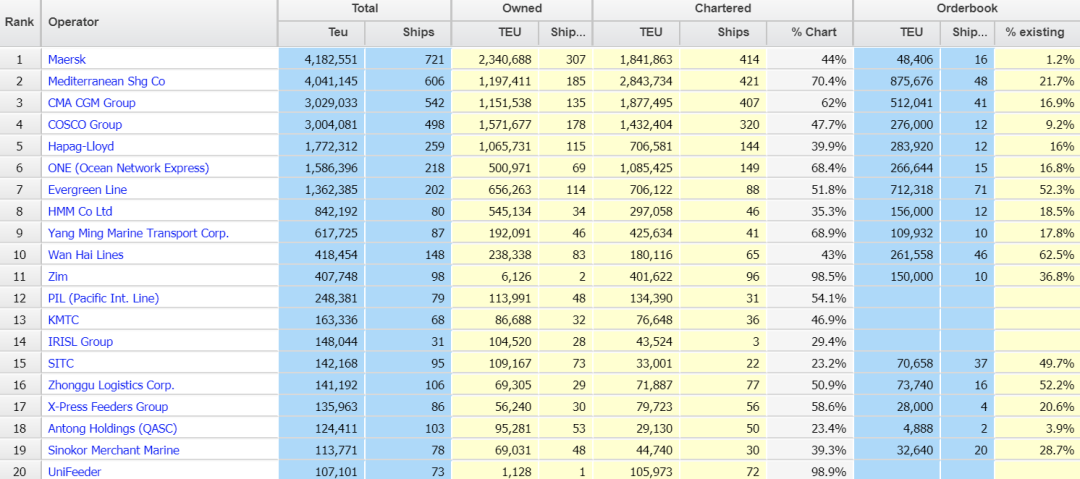Select the COSCO Group operator link
The image size is (1080, 479).
(85, 125)
